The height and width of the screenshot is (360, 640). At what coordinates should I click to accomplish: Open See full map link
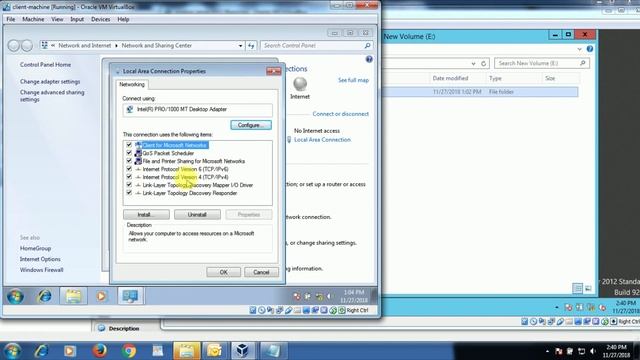(x=353, y=80)
